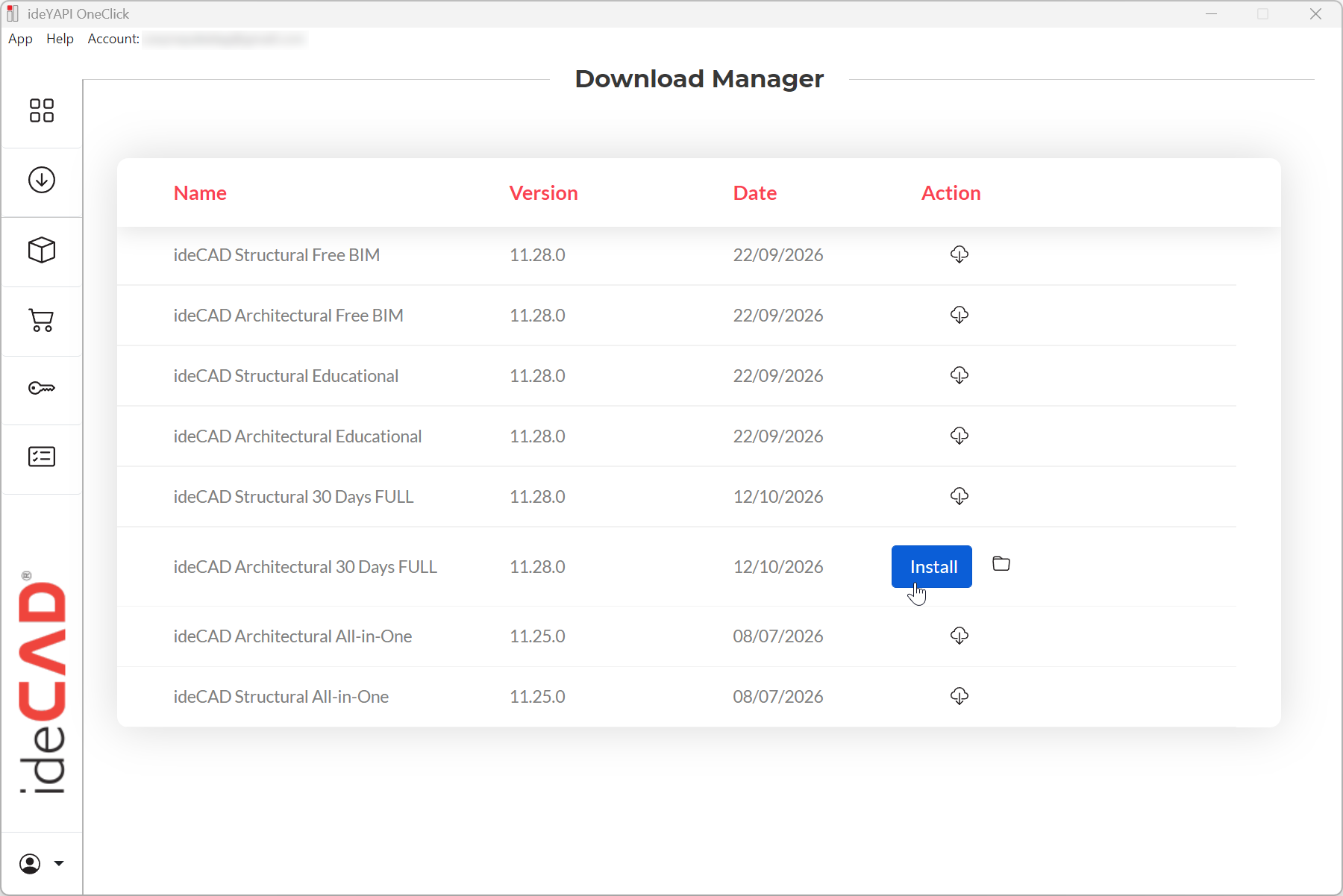Select the ideCAD Structural Educational name

pyautogui.click(x=287, y=376)
